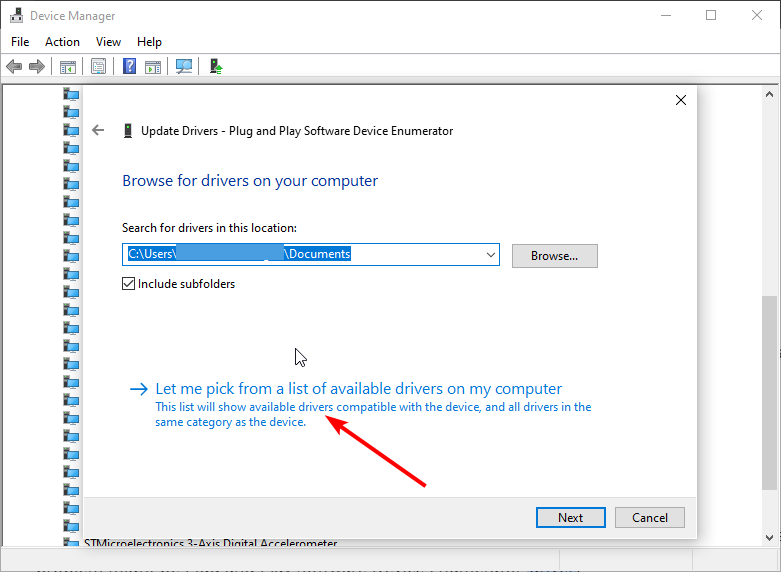Close the Update Drivers dialog with X

tap(681, 100)
